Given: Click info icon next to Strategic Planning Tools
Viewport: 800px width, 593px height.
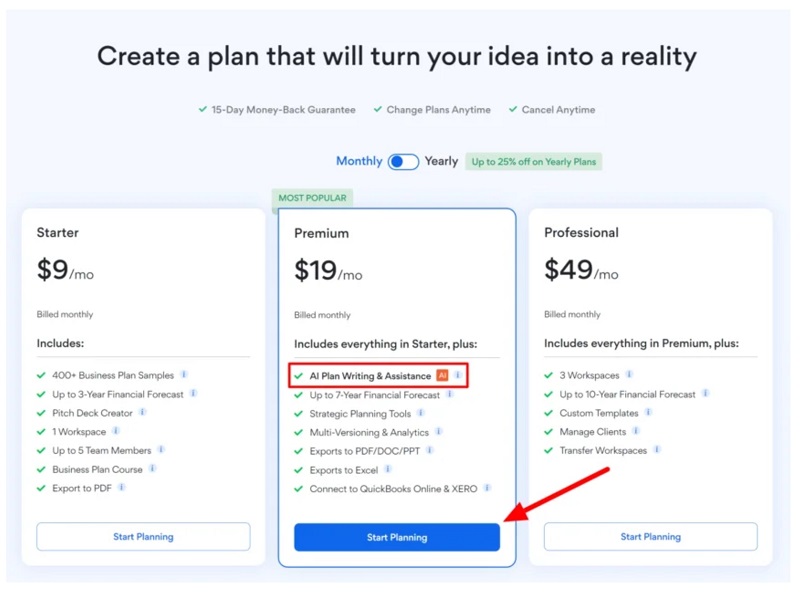Looking at the screenshot, I should tap(421, 413).
